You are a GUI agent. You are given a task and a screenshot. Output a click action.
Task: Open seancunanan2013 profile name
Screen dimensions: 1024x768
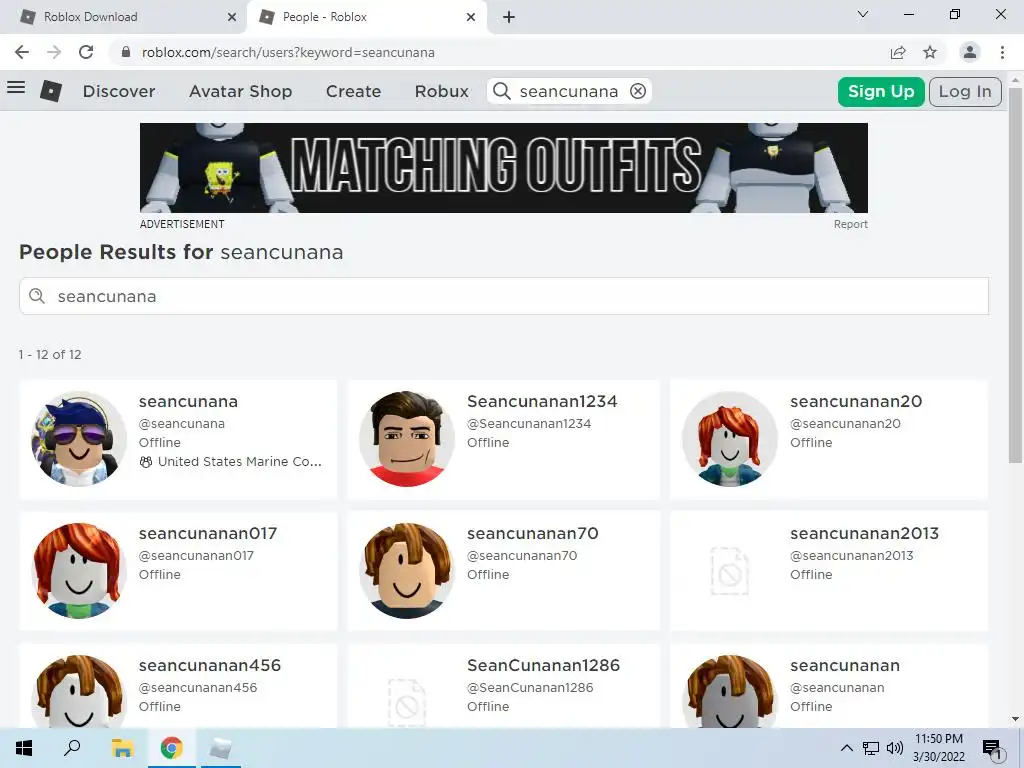[865, 534]
